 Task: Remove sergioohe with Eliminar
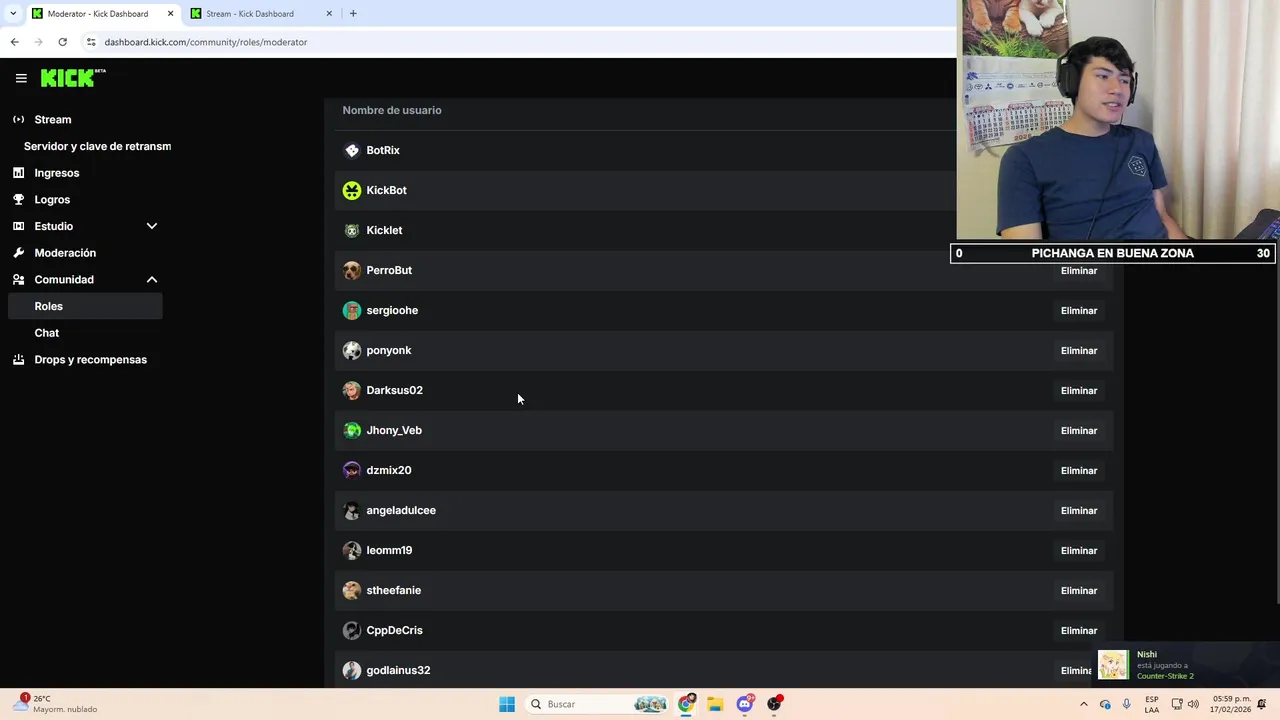(x=1079, y=311)
